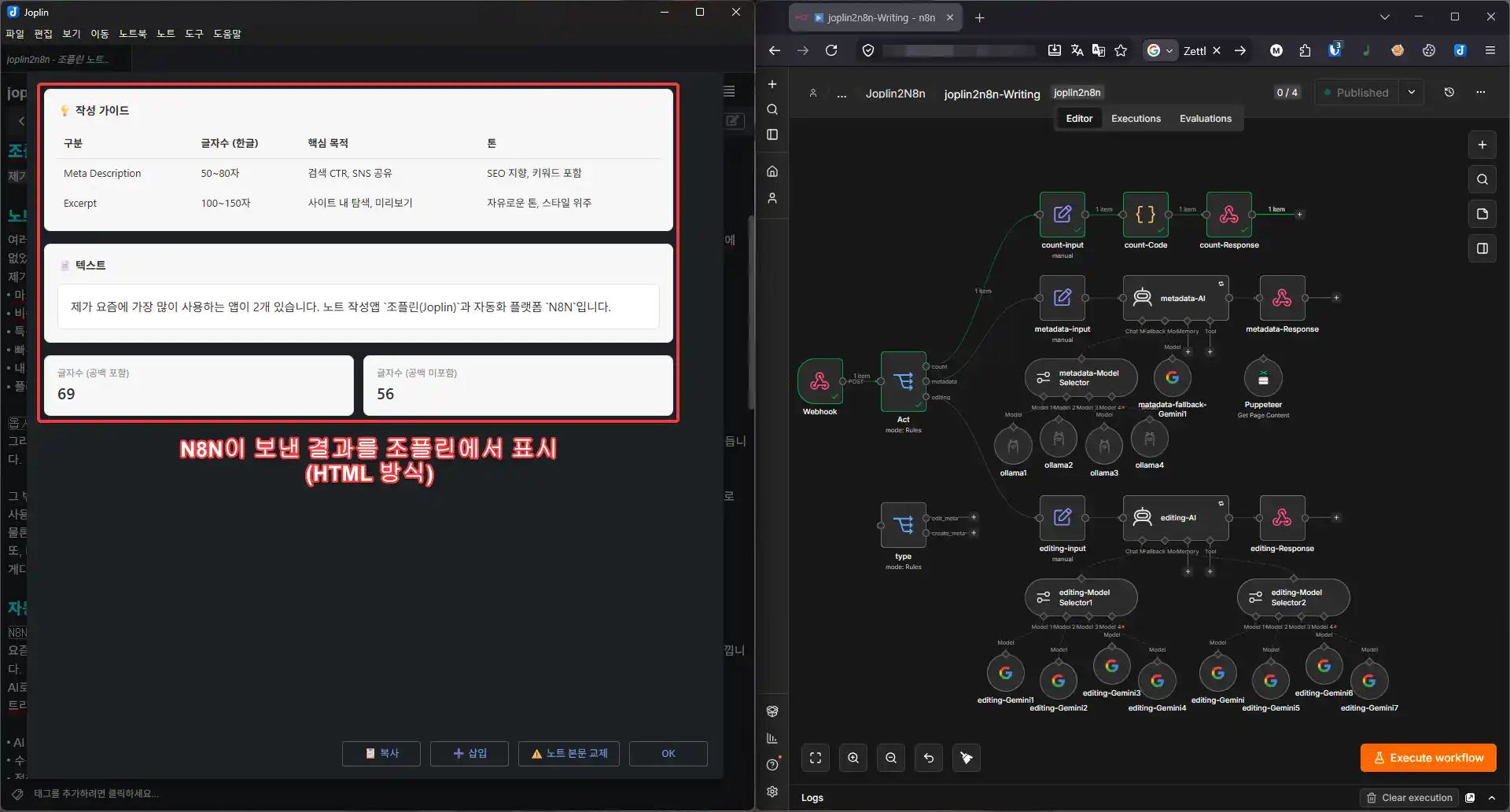Select the Puppeteer node

tap(1263, 378)
